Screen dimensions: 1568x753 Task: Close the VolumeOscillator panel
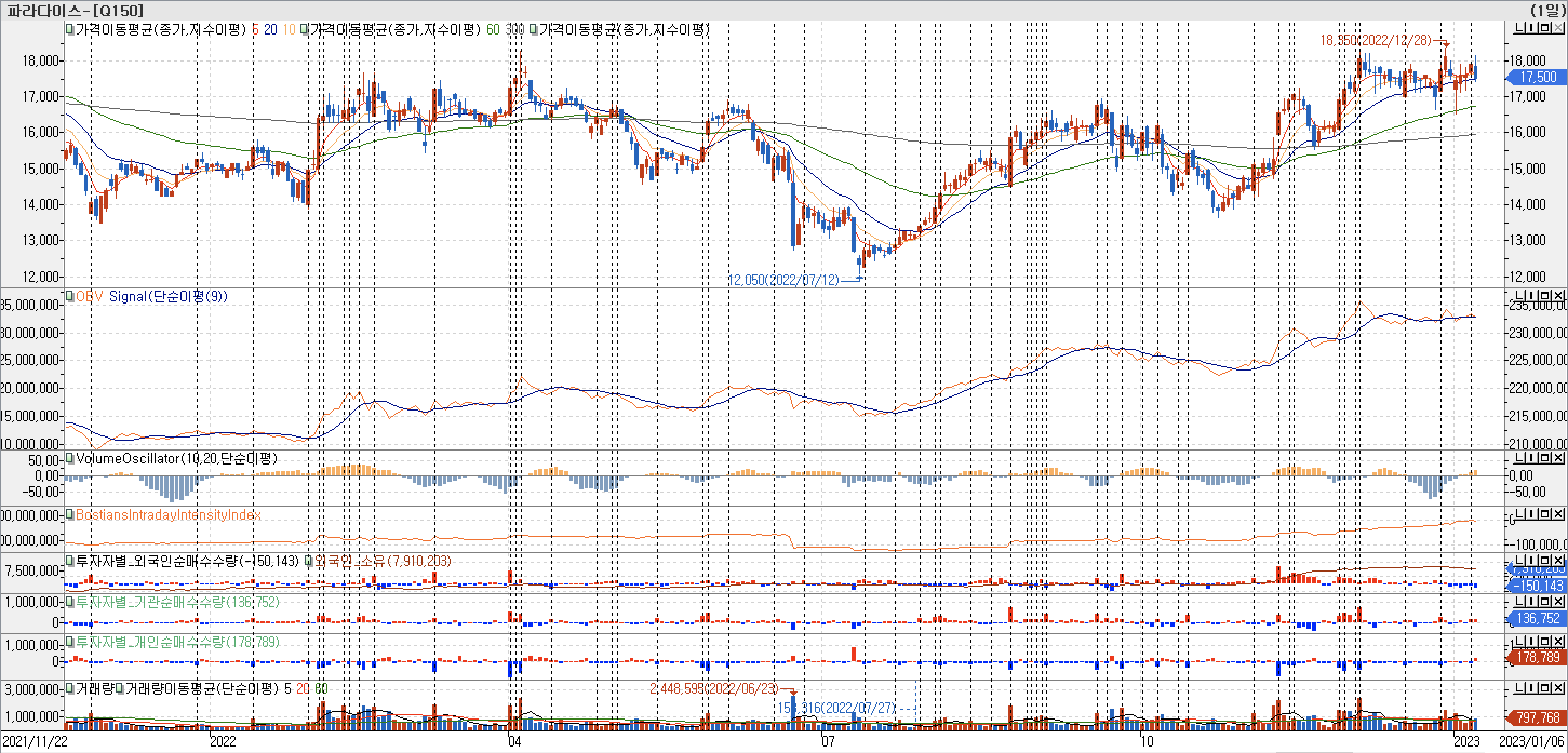tap(1558, 458)
